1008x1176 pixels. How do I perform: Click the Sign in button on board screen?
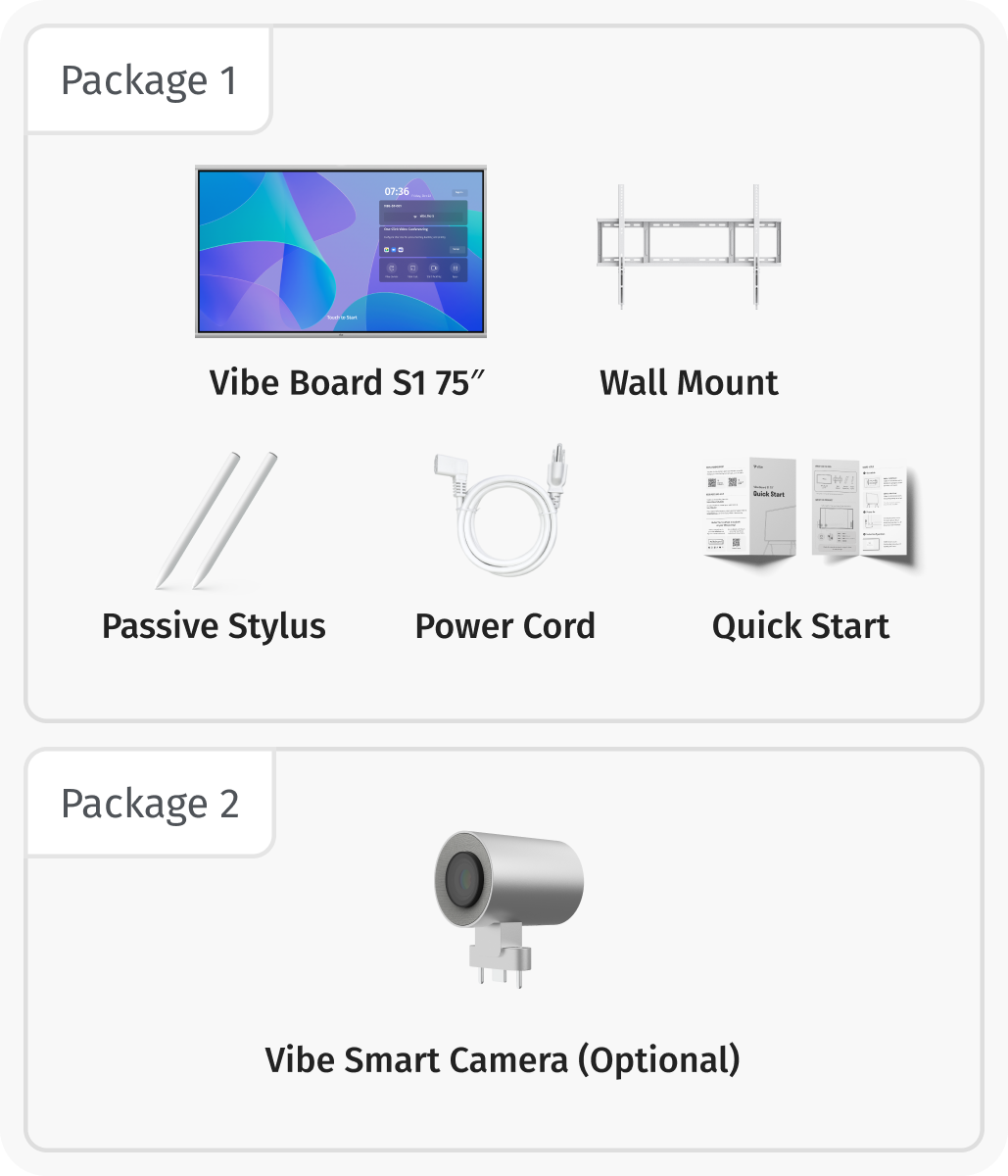click(x=458, y=193)
